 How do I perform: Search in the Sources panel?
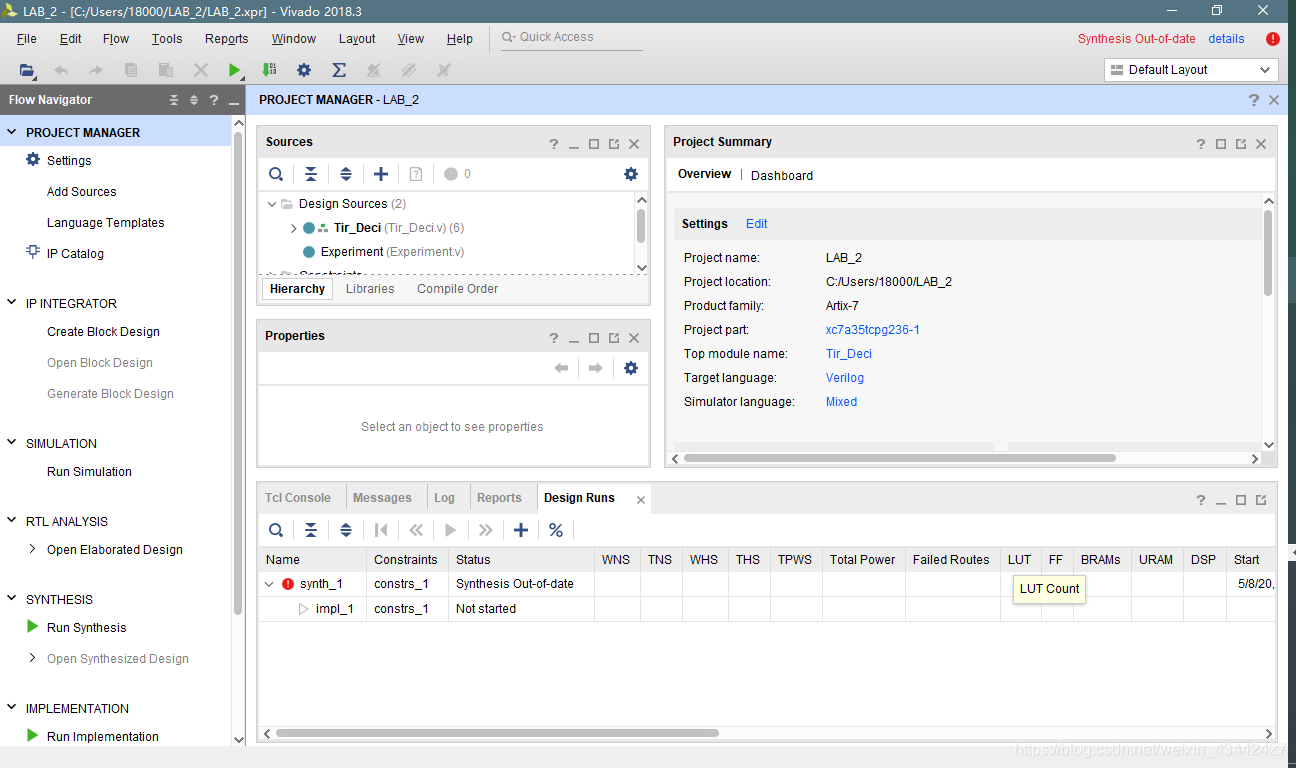pos(276,174)
